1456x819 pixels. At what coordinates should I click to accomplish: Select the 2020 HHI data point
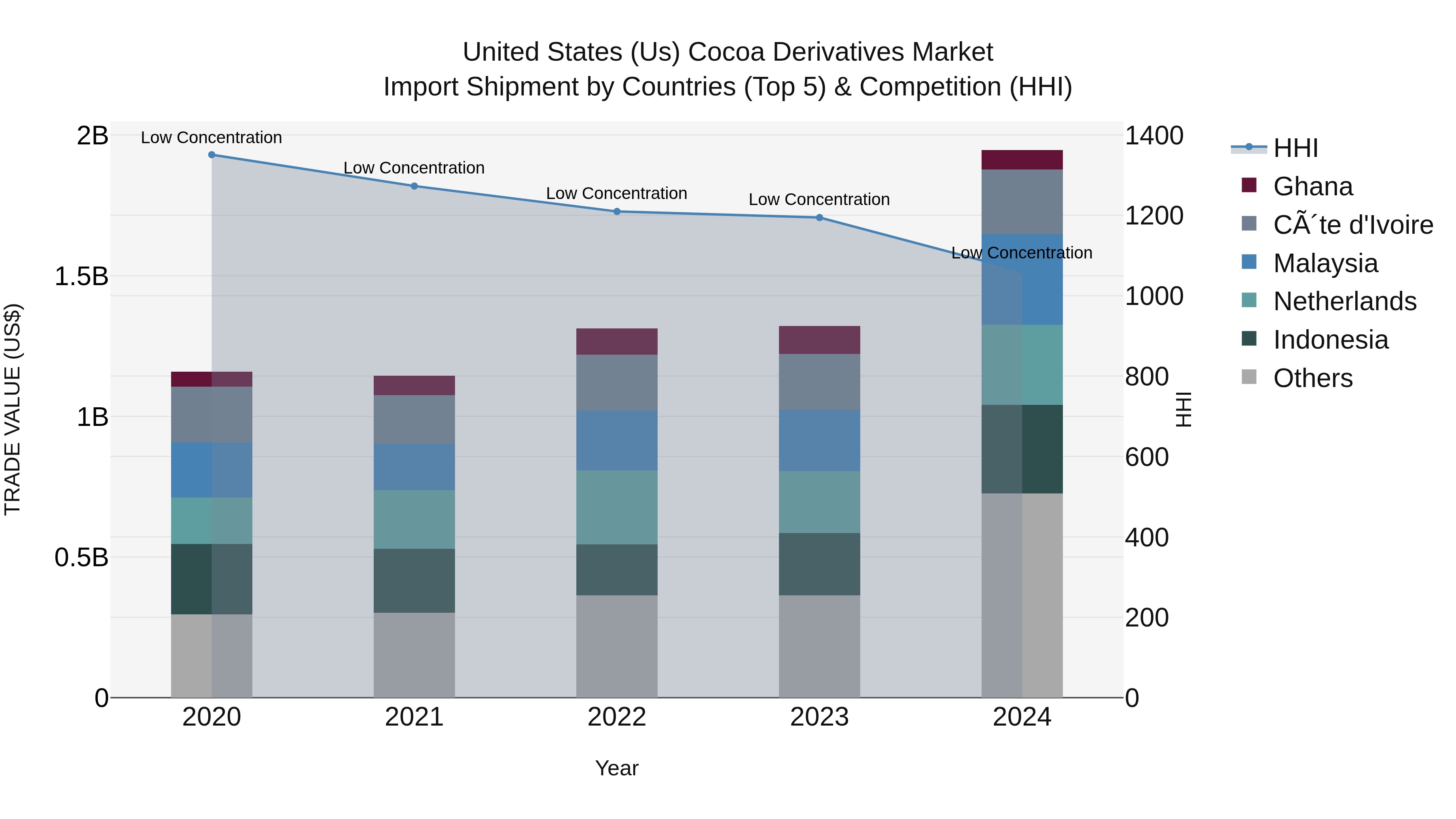(x=212, y=155)
